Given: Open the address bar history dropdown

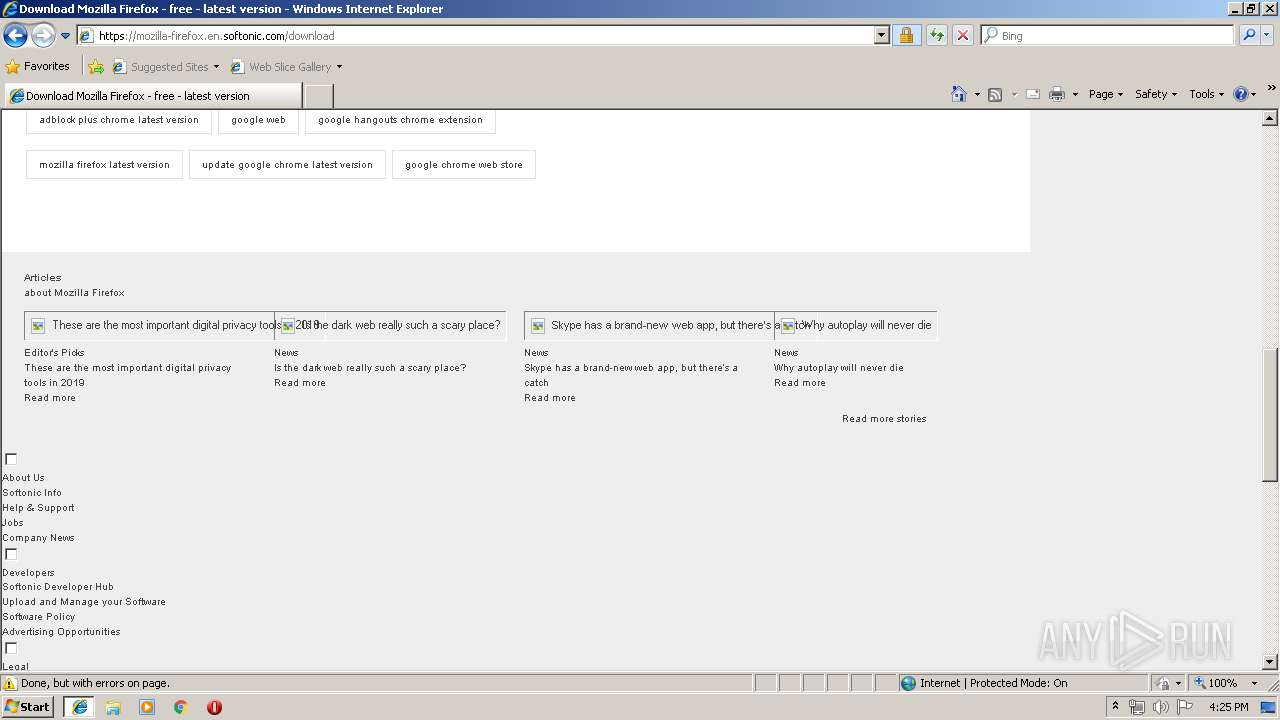Looking at the screenshot, I should pyautogui.click(x=881, y=35).
